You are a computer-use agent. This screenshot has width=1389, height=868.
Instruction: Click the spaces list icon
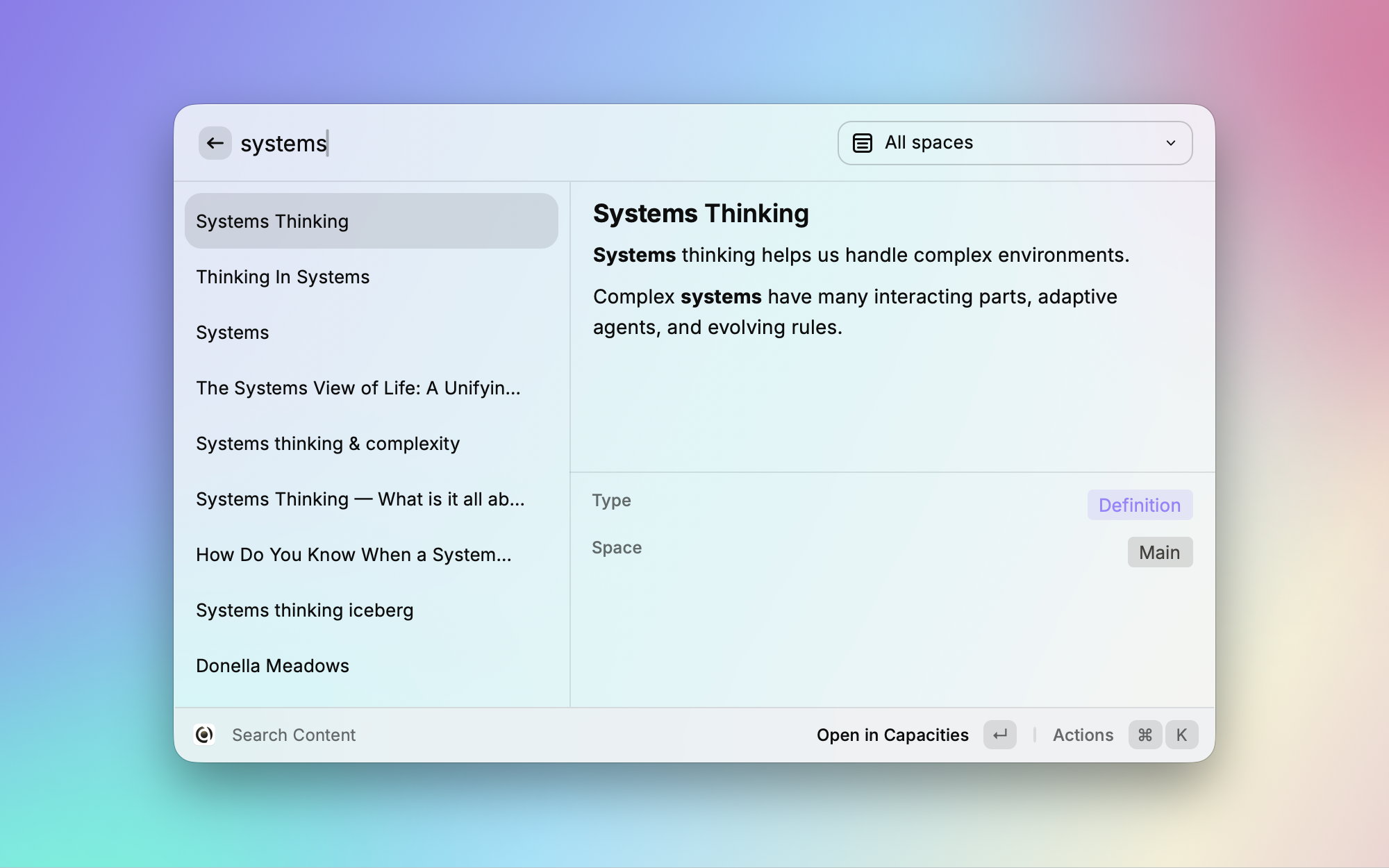pos(862,143)
